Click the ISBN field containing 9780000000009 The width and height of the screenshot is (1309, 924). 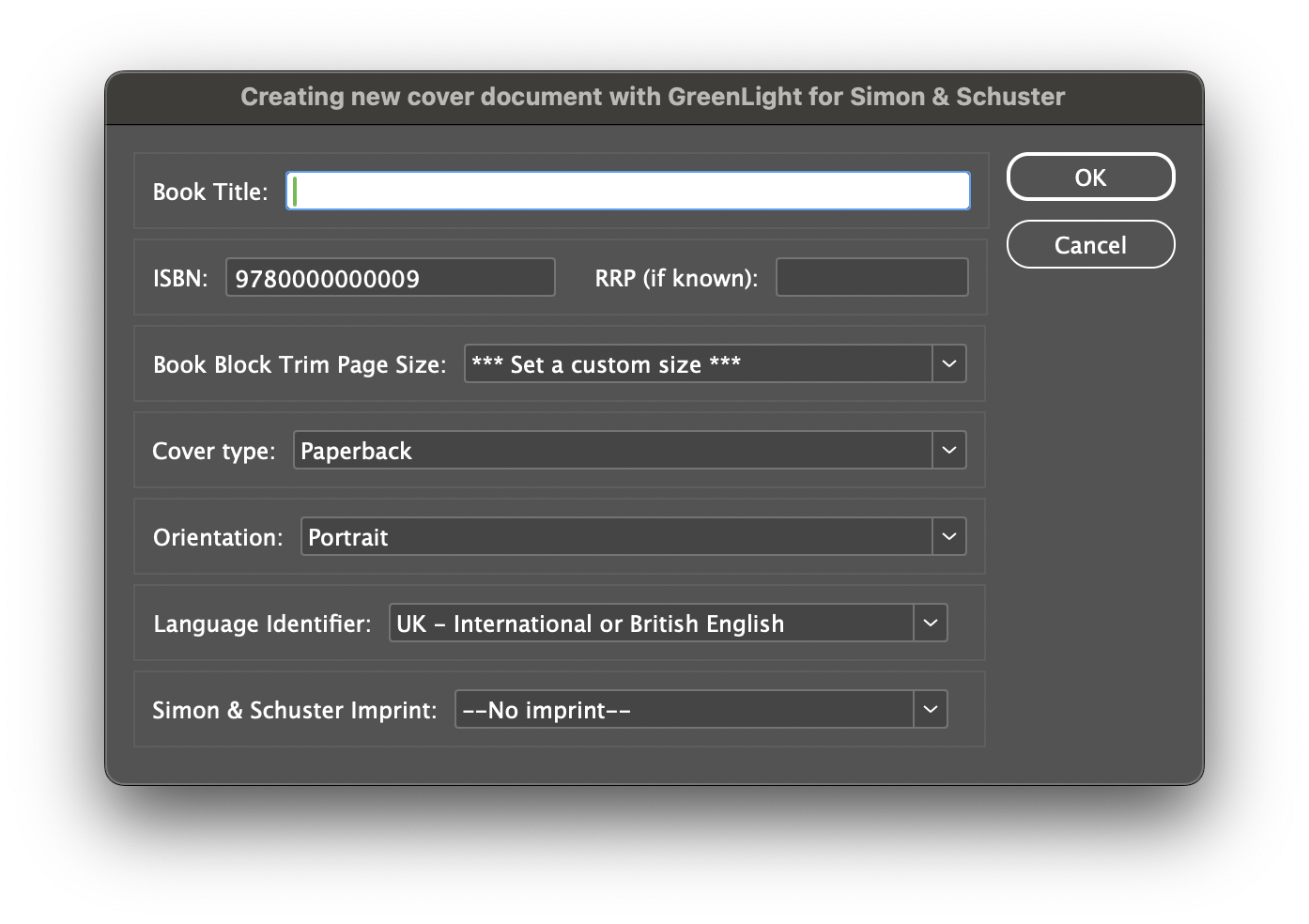(390, 278)
